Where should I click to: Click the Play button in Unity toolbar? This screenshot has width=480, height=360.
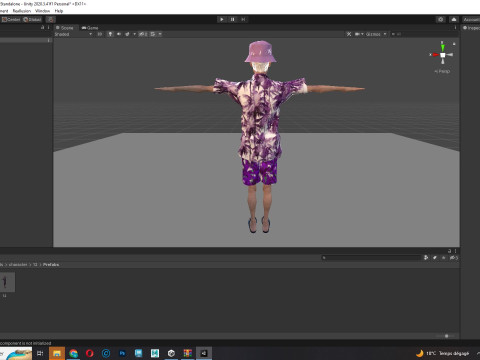[x=222, y=19]
